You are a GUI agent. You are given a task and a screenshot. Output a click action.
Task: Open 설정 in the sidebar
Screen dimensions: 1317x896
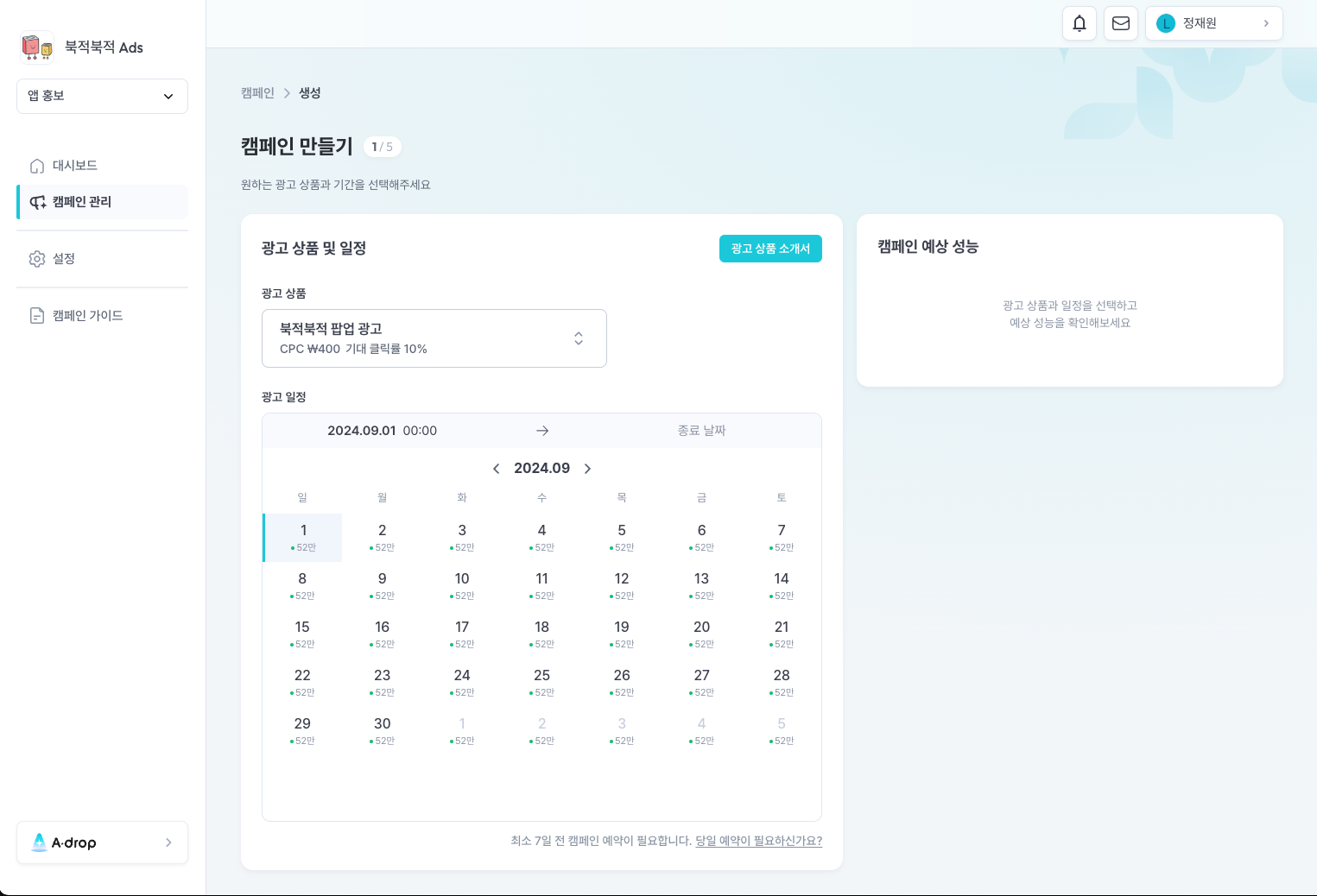click(102, 259)
